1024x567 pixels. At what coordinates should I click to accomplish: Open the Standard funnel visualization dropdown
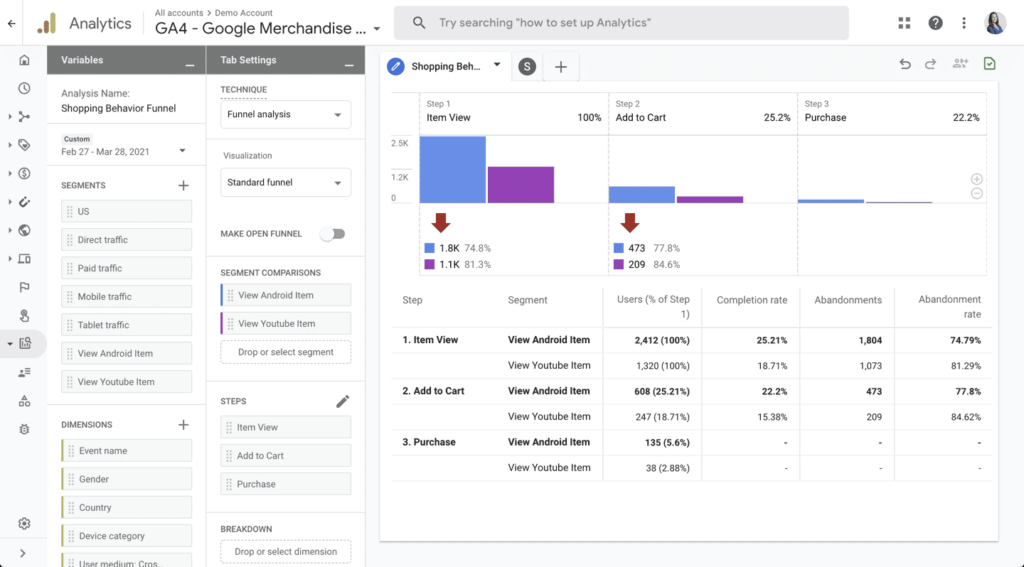coord(285,183)
